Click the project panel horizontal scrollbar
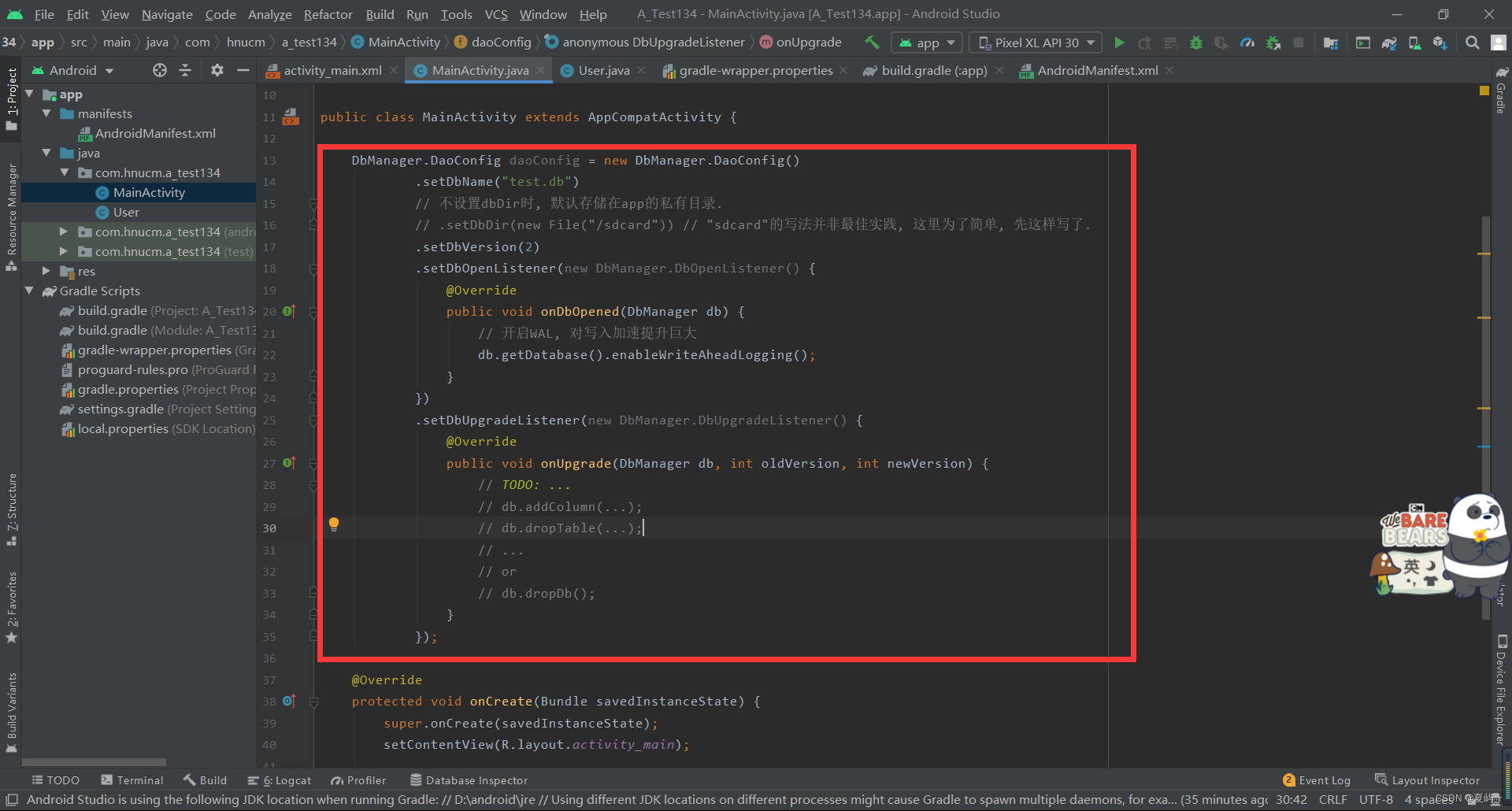1512x811 pixels. (x=94, y=762)
